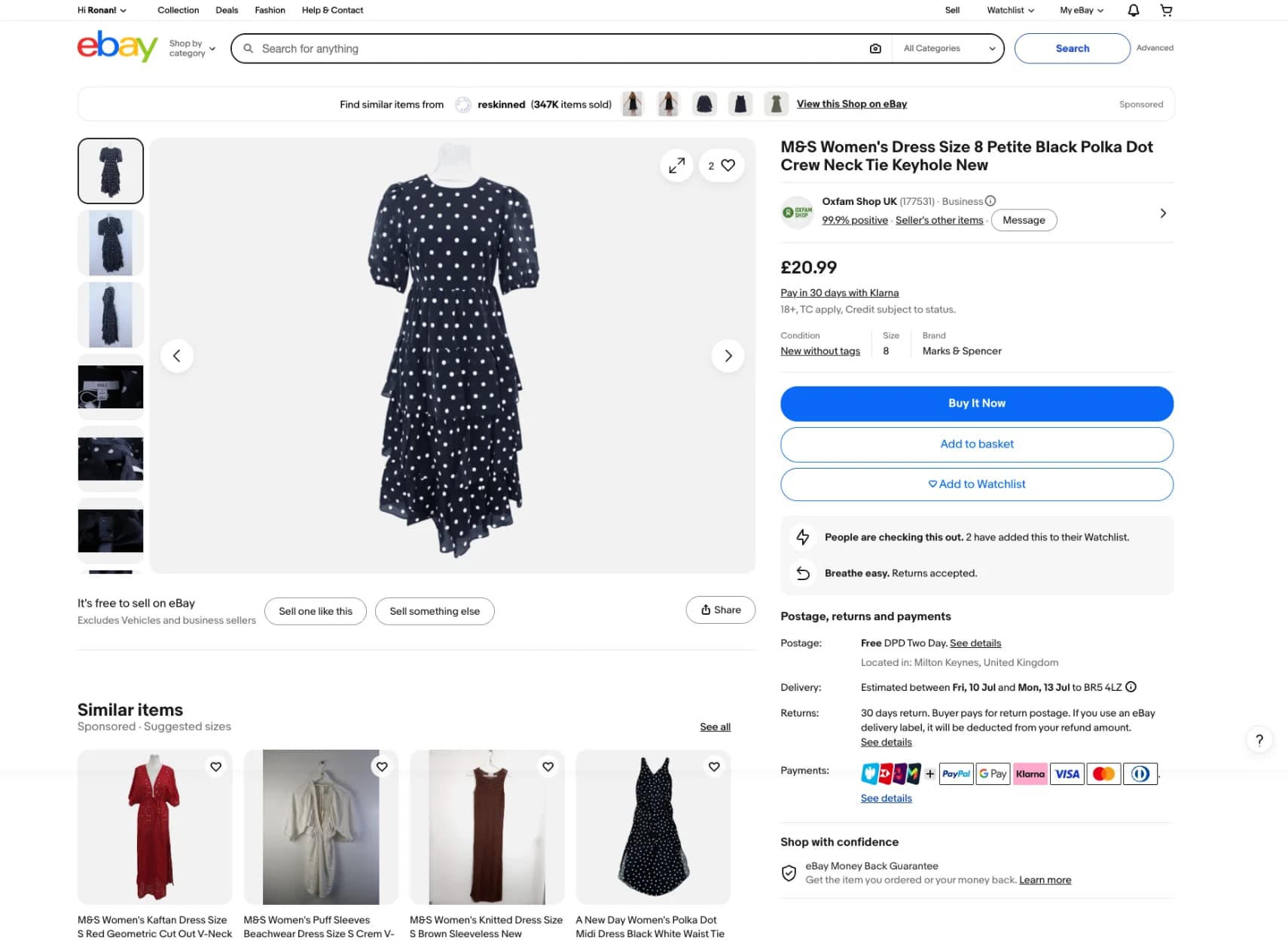
Task: Open seller details with the chevron arrow
Action: pos(1163,213)
